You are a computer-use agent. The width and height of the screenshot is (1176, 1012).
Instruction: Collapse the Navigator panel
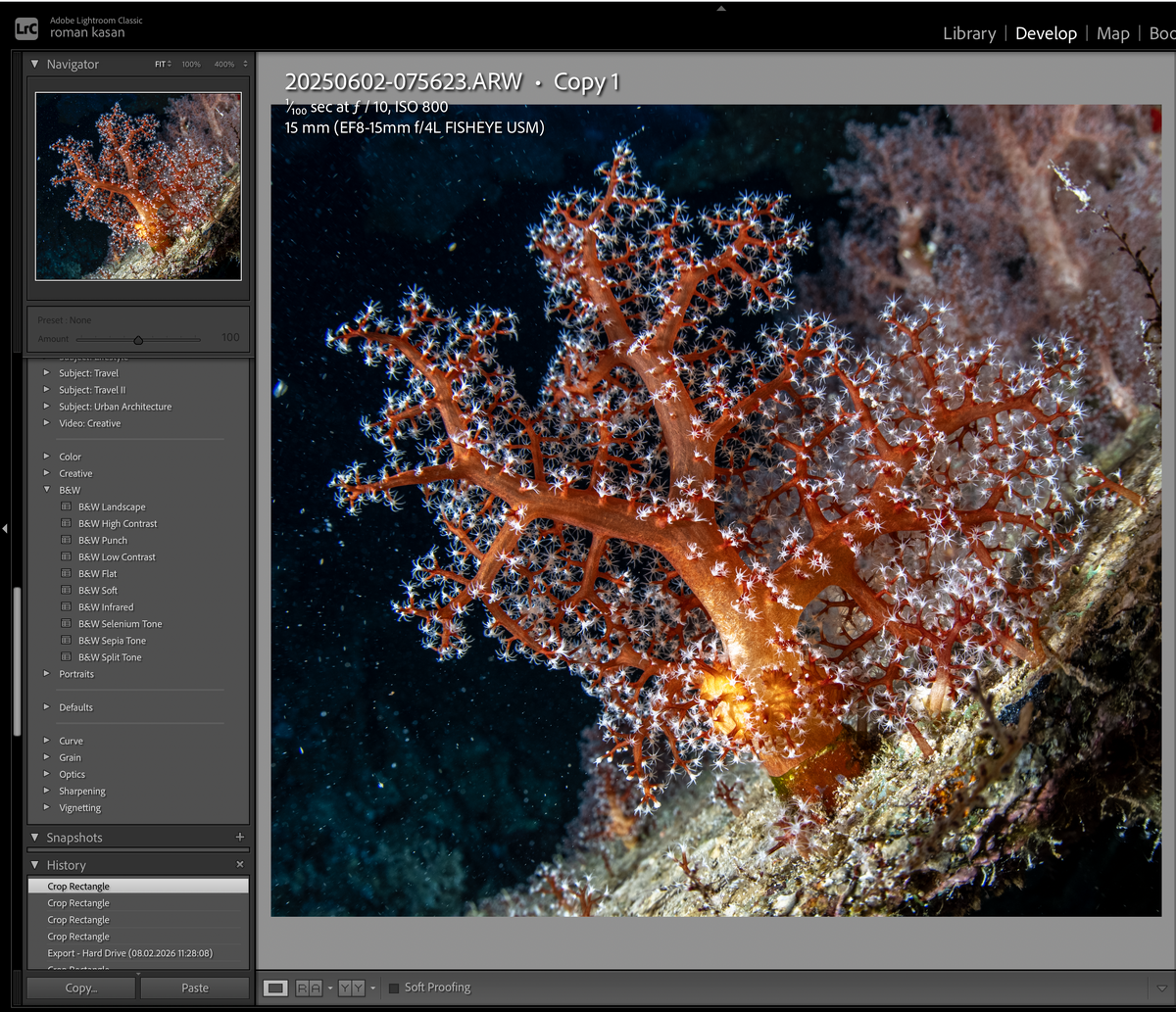35,65
